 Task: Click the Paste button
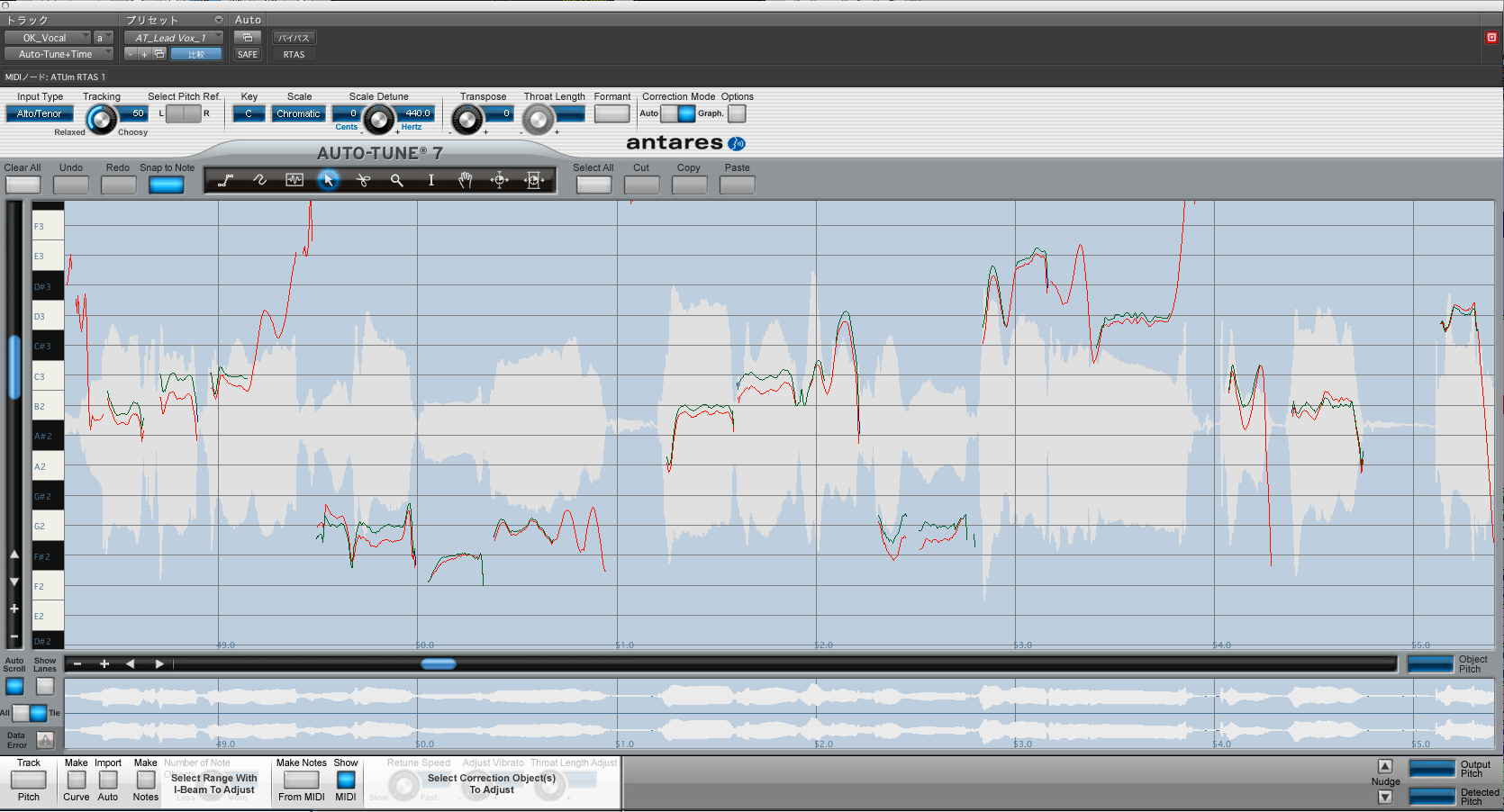click(737, 185)
